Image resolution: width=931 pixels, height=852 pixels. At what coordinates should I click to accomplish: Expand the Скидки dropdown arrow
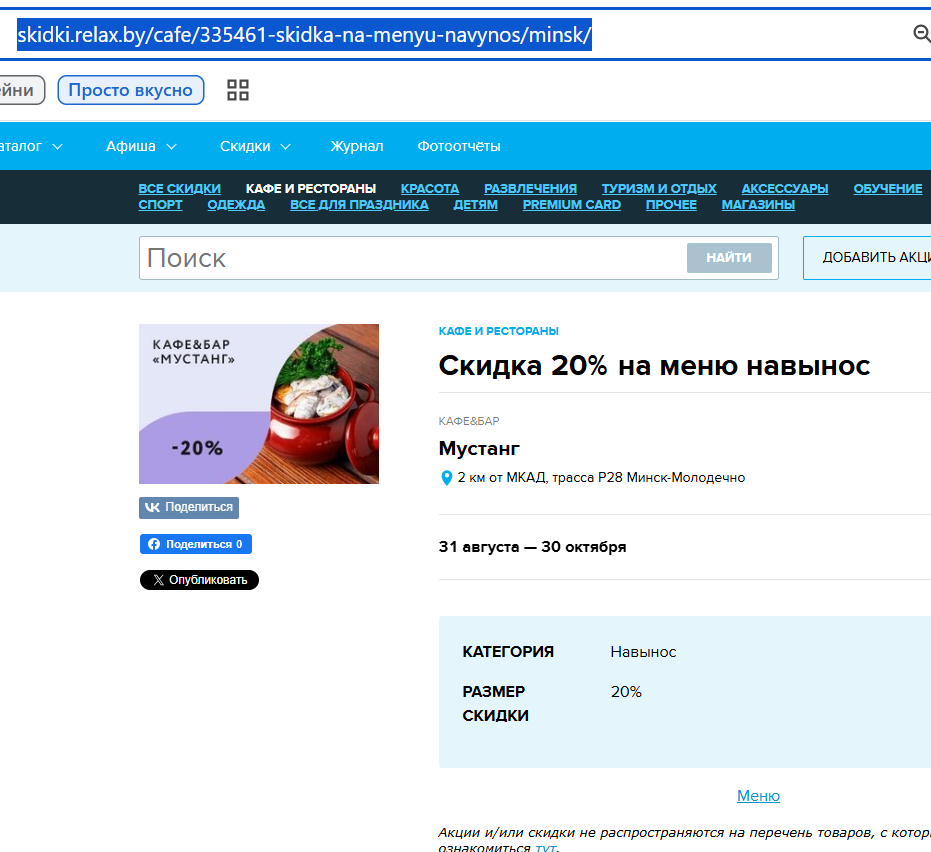point(286,147)
